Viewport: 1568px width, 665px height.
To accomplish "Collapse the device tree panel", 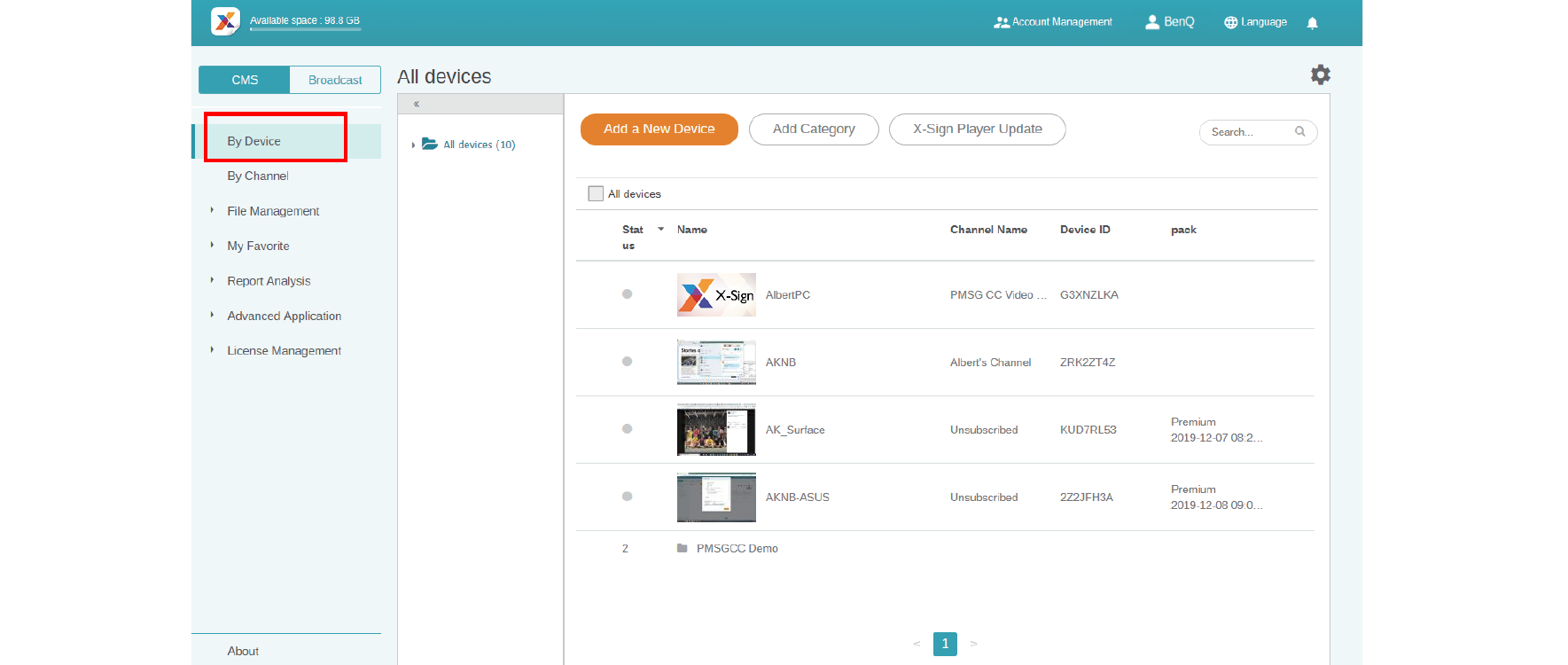I will tap(416, 105).
